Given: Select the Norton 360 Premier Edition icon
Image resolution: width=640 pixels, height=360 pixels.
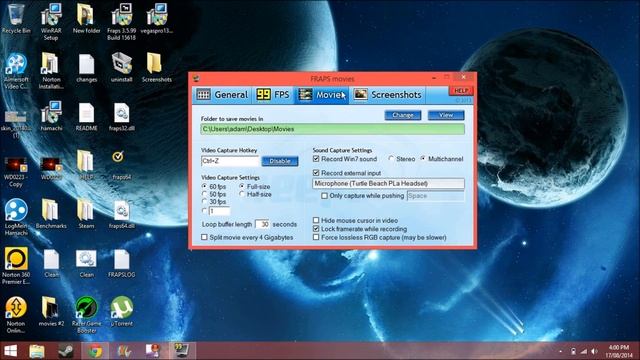Looking at the screenshot, I should tap(16, 266).
